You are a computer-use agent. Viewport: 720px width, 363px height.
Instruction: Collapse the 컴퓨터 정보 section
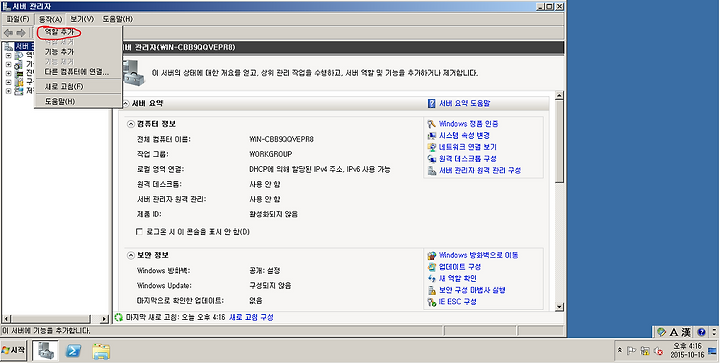131,124
